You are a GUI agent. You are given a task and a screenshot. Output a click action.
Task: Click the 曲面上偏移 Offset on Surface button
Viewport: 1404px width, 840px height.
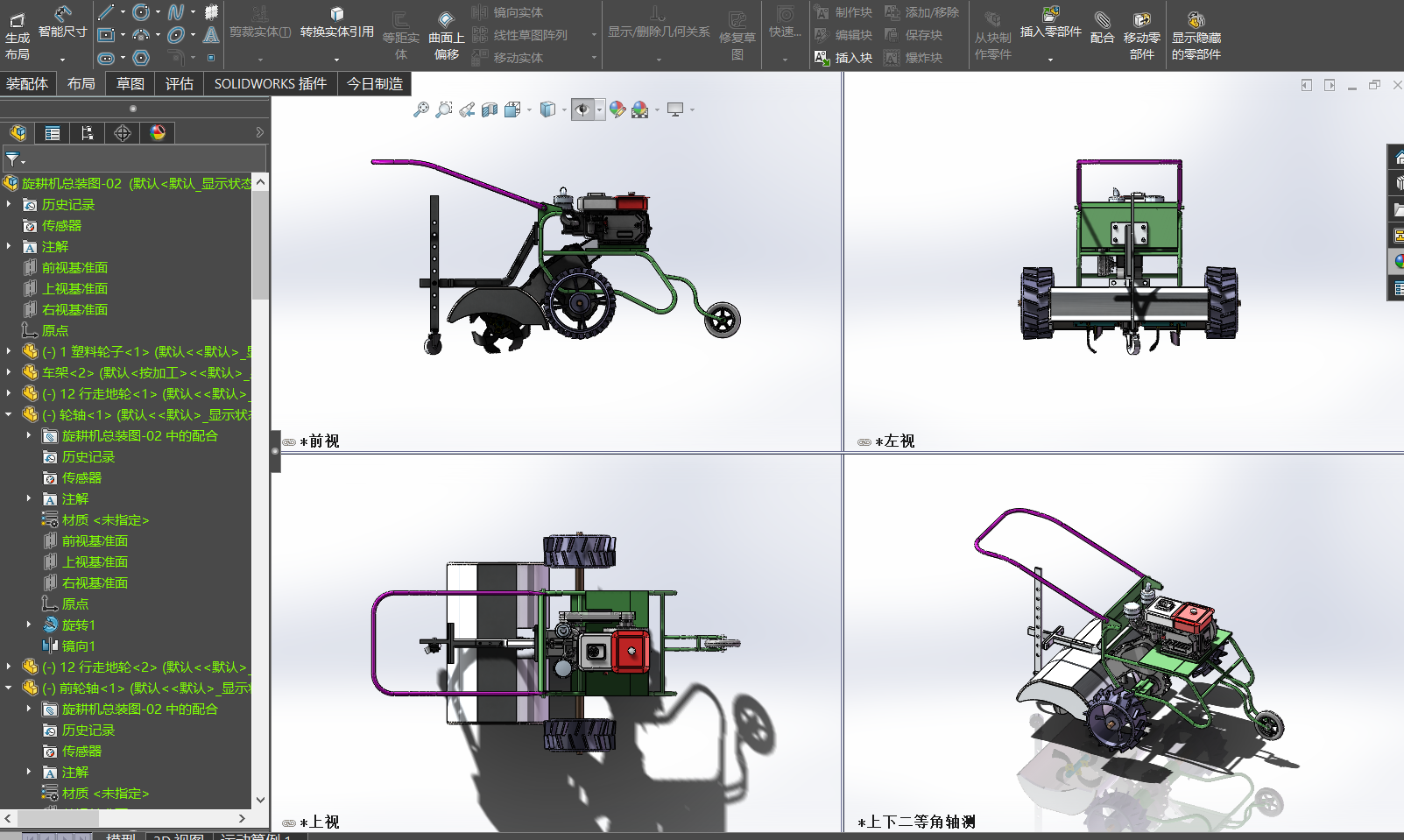447,35
